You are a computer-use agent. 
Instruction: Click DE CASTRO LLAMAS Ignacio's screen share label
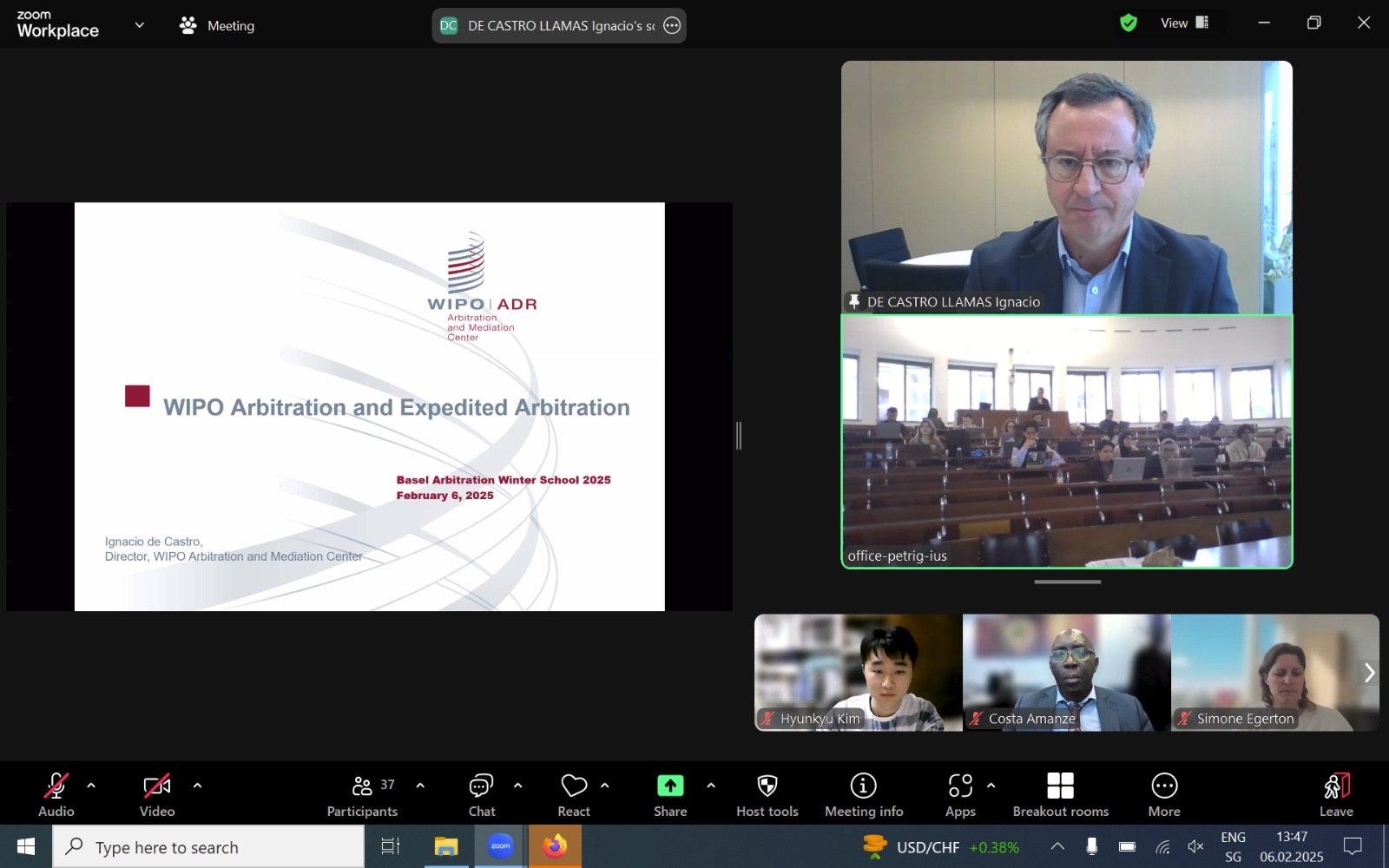click(561, 26)
